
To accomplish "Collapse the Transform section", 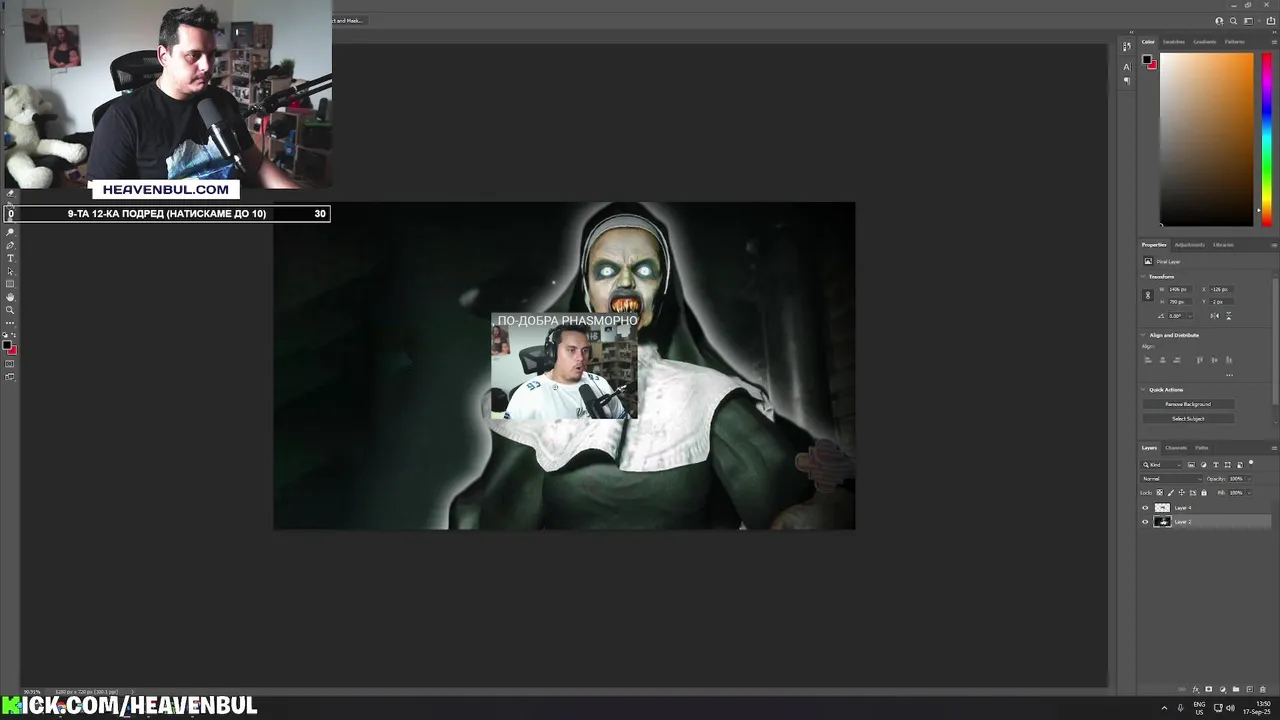I will (1143, 276).
